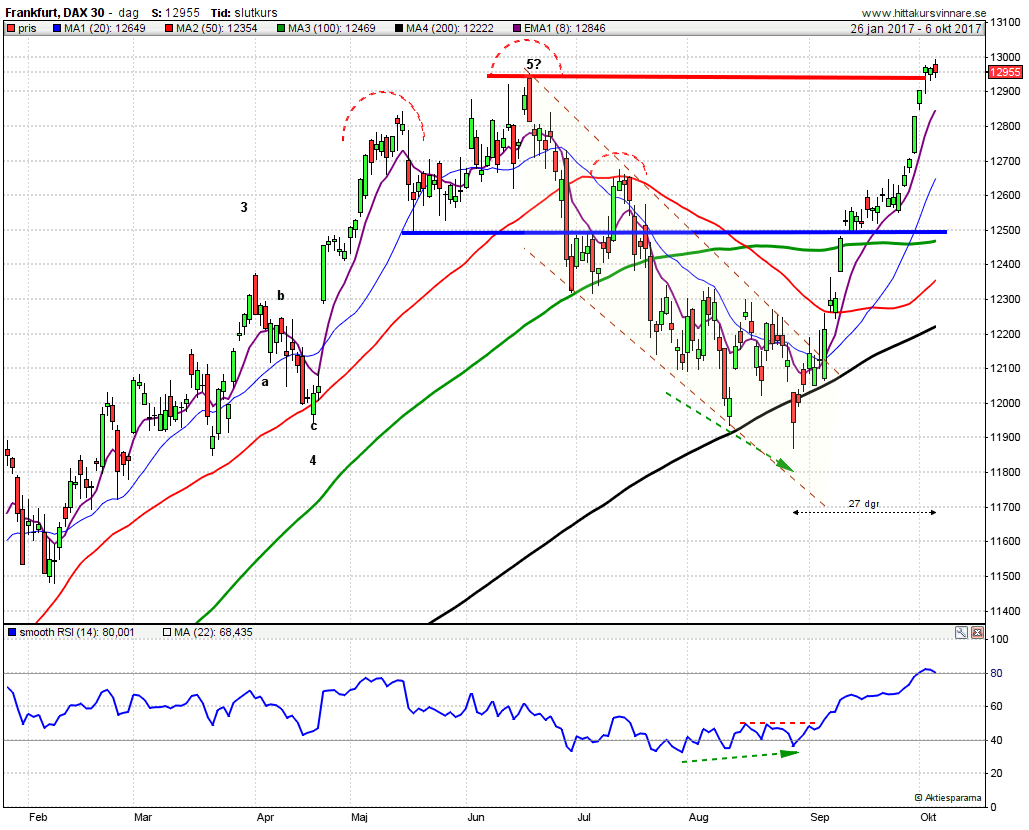
Task: Click the 'Aug' month axis label
Action: coord(699,817)
